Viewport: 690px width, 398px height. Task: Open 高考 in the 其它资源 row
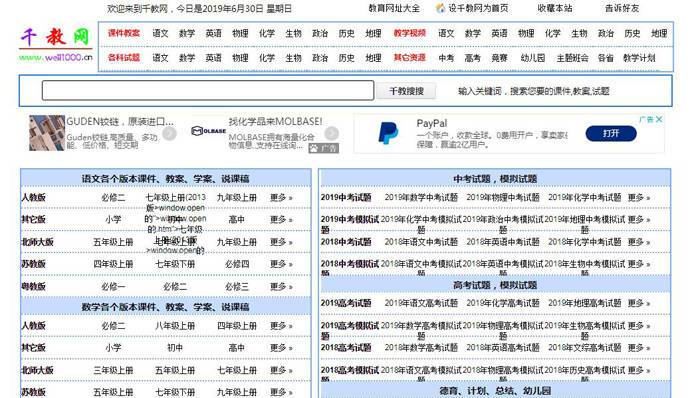(x=472, y=58)
